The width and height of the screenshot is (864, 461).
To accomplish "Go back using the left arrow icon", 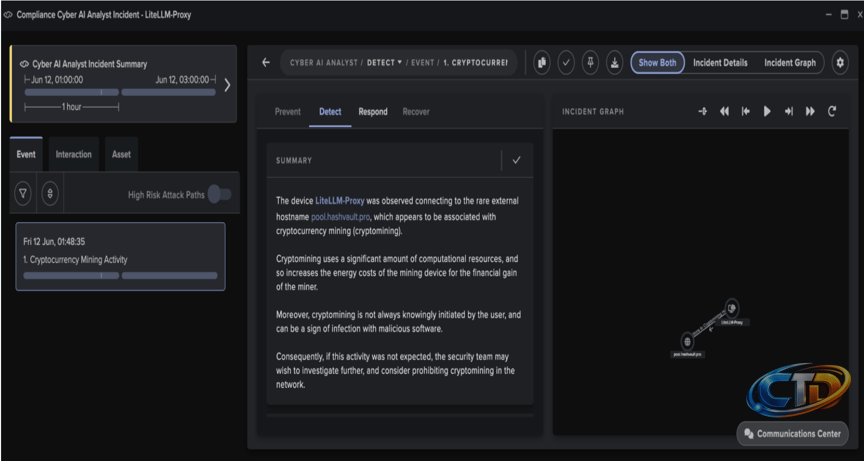I will (266, 63).
